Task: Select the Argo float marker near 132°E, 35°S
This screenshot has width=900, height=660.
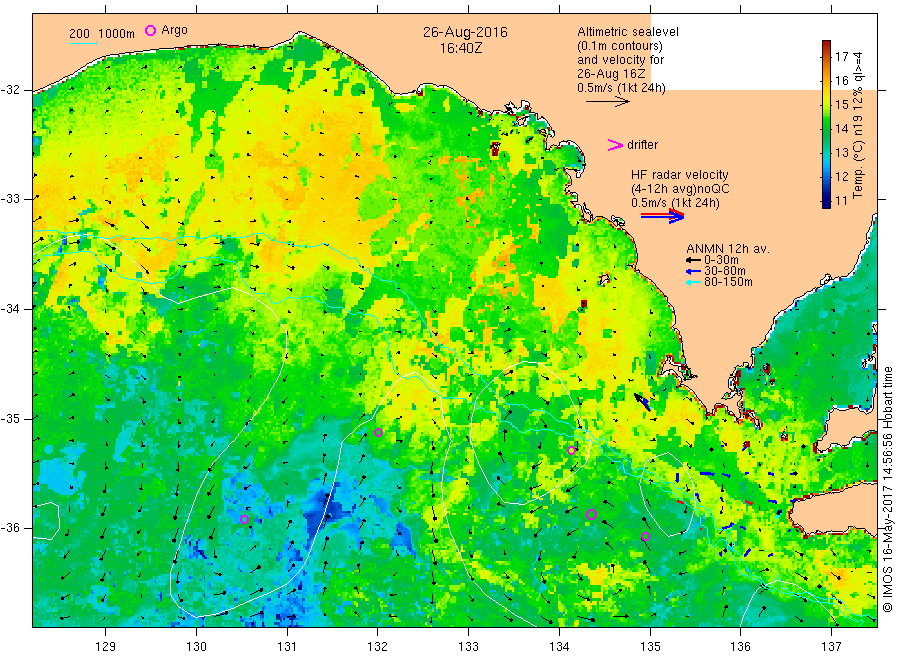Action: (378, 432)
